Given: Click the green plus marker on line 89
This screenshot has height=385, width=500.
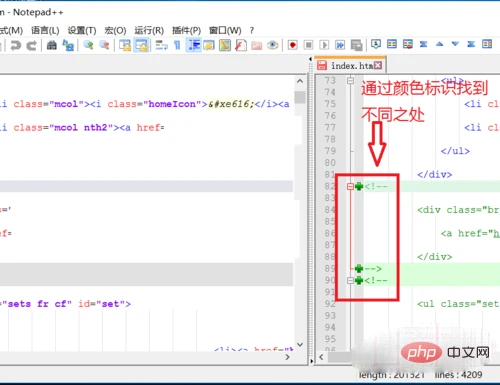Looking at the screenshot, I should coord(359,268).
